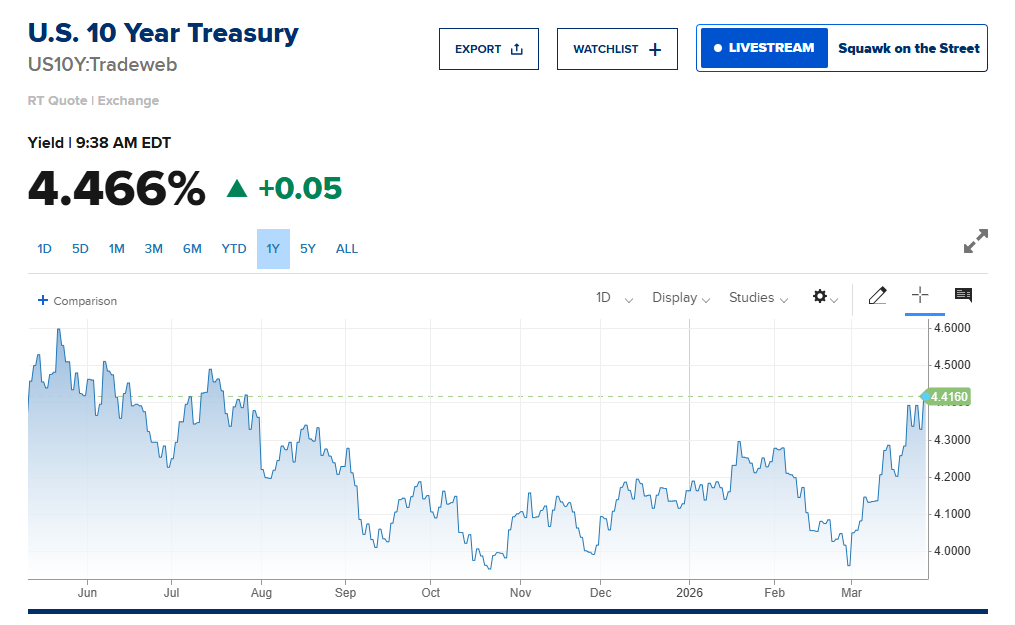This screenshot has height=625, width=1015.
Task: Click the pencil draw tool icon
Action: pyautogui.click(x=877, y=296)
